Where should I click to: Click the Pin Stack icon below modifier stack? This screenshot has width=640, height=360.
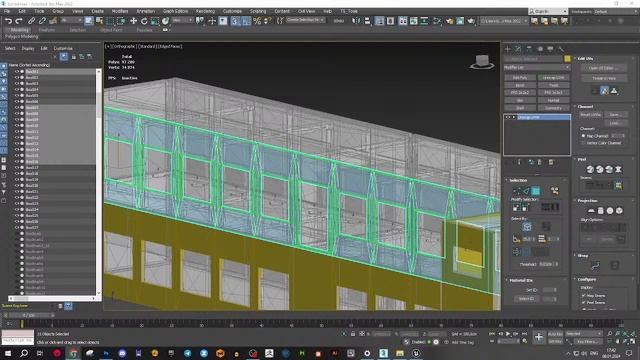pos(519,162)
